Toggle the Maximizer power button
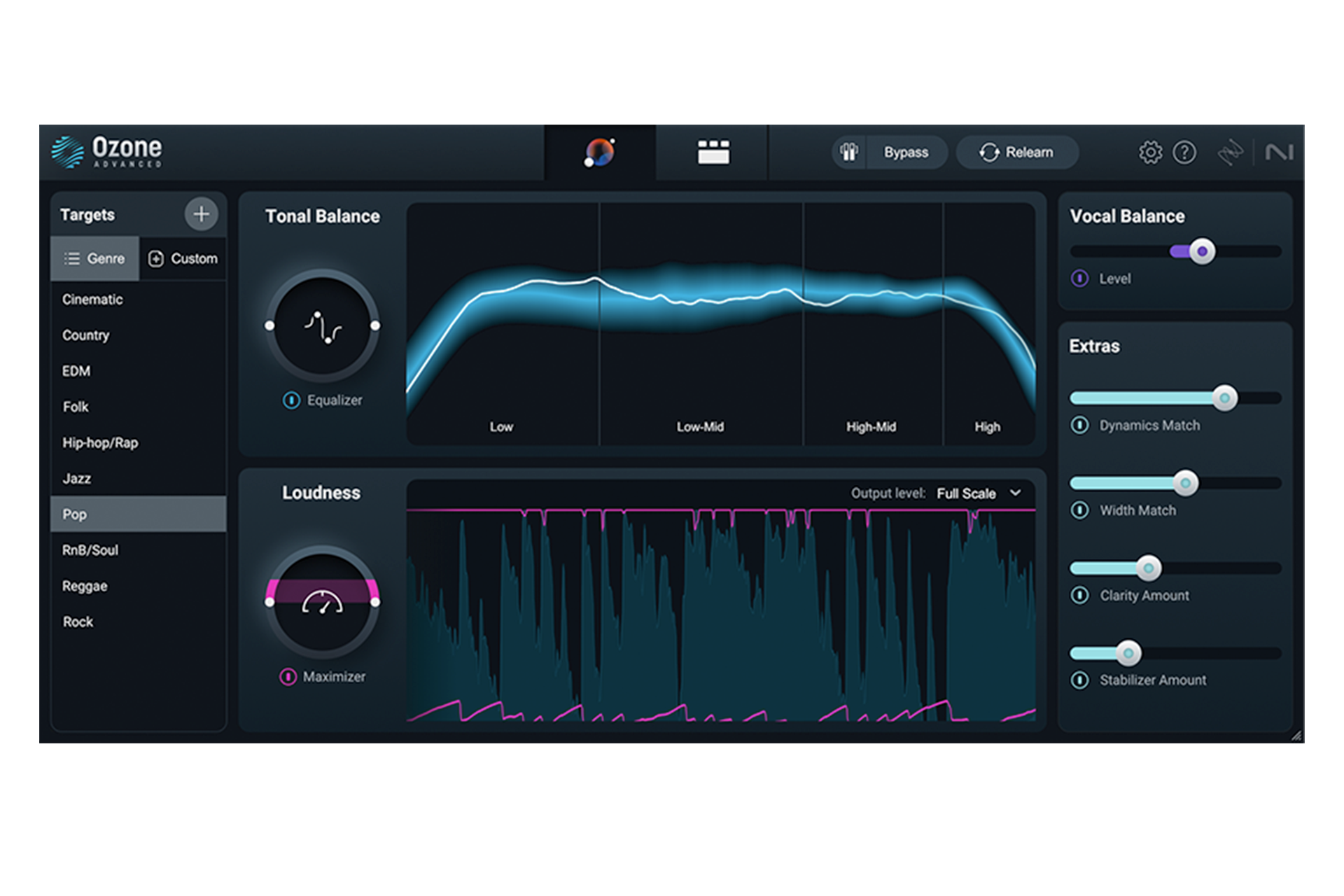This screenshot has height=896, width=1344. 288,677
